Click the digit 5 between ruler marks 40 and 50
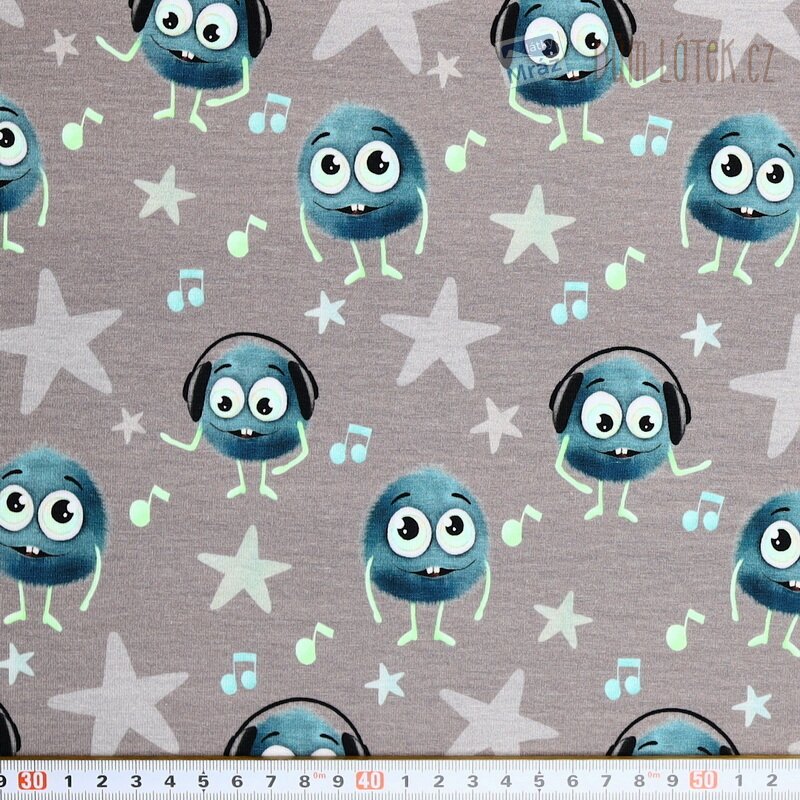Screen dimensions: 800x800 (x=538, y=780)
